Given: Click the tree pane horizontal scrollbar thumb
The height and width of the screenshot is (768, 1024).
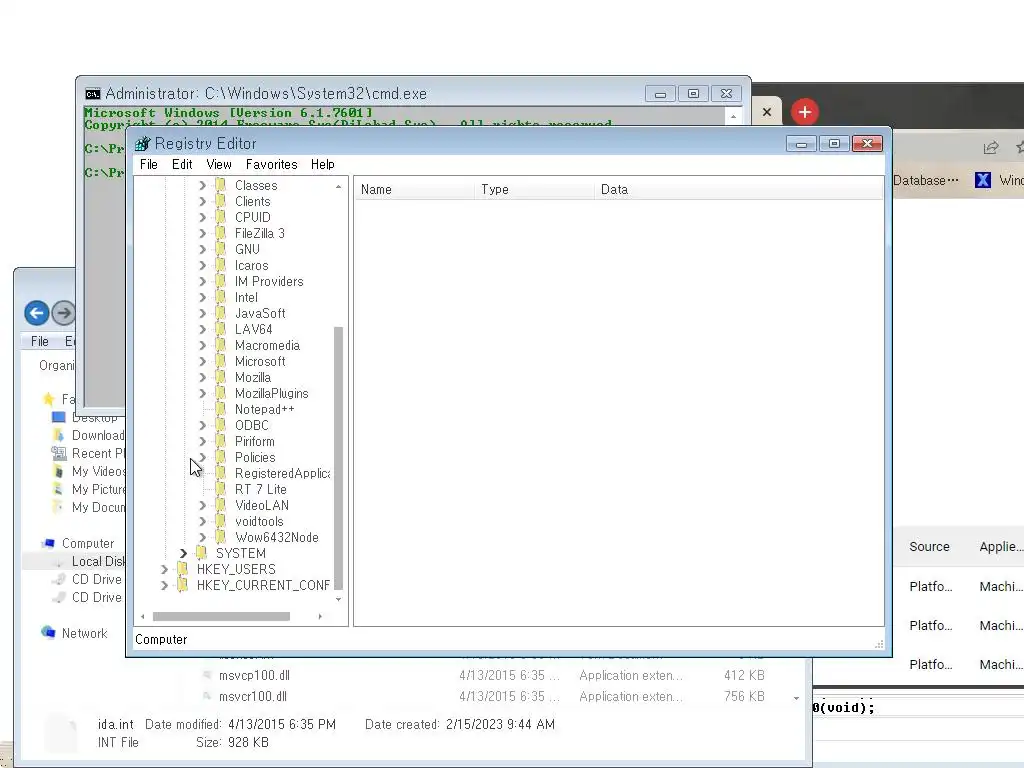Looking at the screenshot, I should coord(221,616).
